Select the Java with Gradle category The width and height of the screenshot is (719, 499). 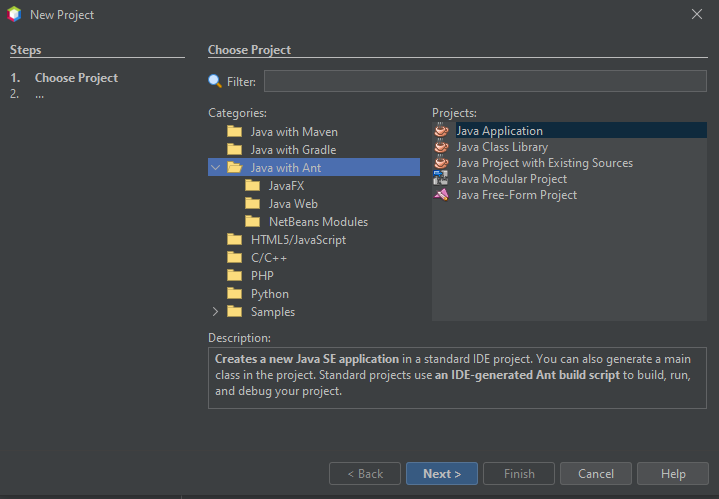[x=293, y=150]
